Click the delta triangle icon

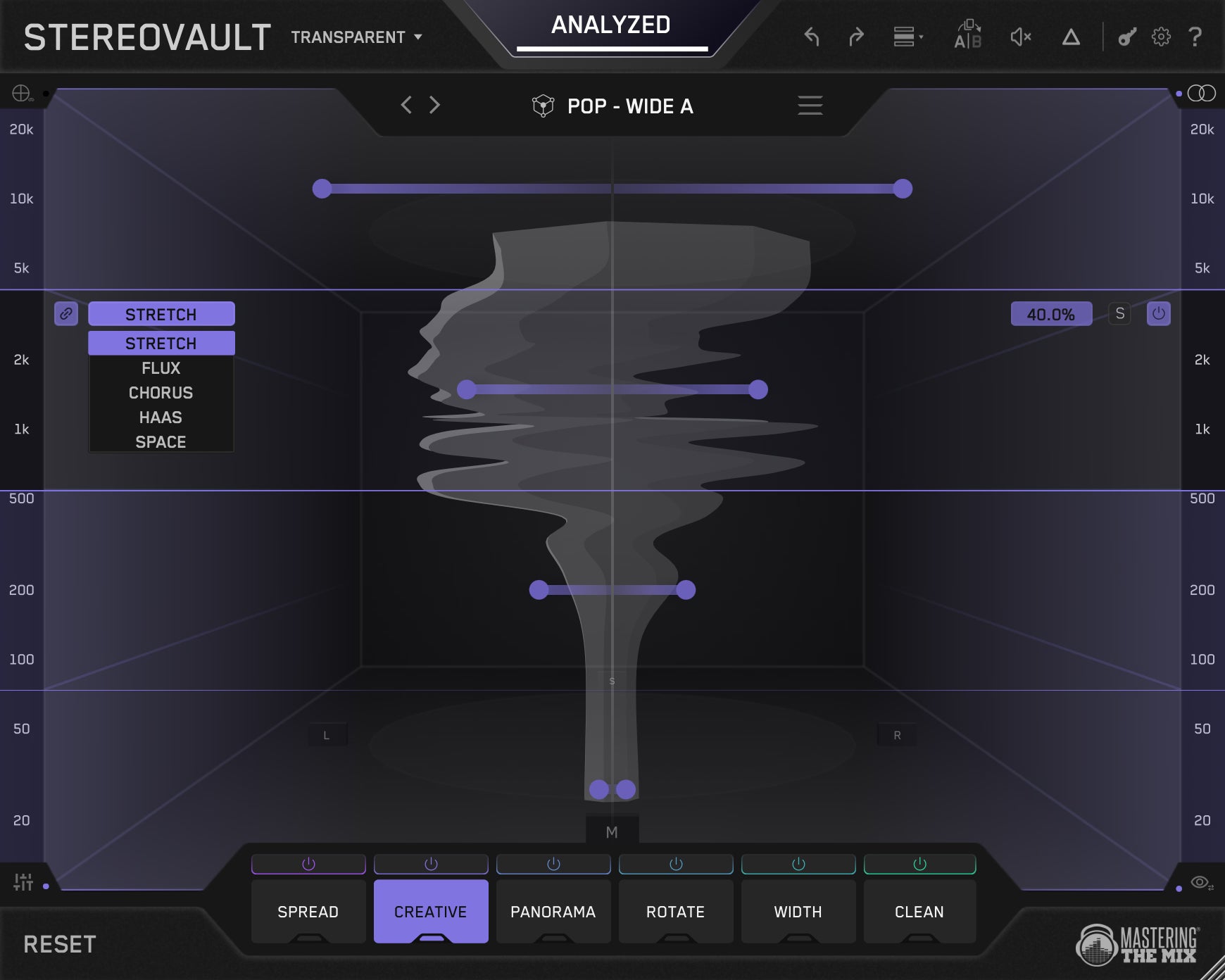1071,37
